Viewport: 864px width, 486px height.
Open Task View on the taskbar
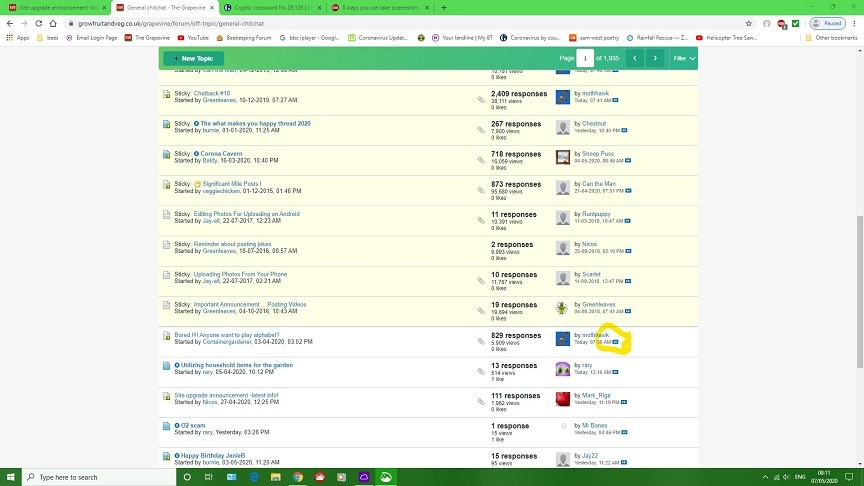(x=209, y=477)
